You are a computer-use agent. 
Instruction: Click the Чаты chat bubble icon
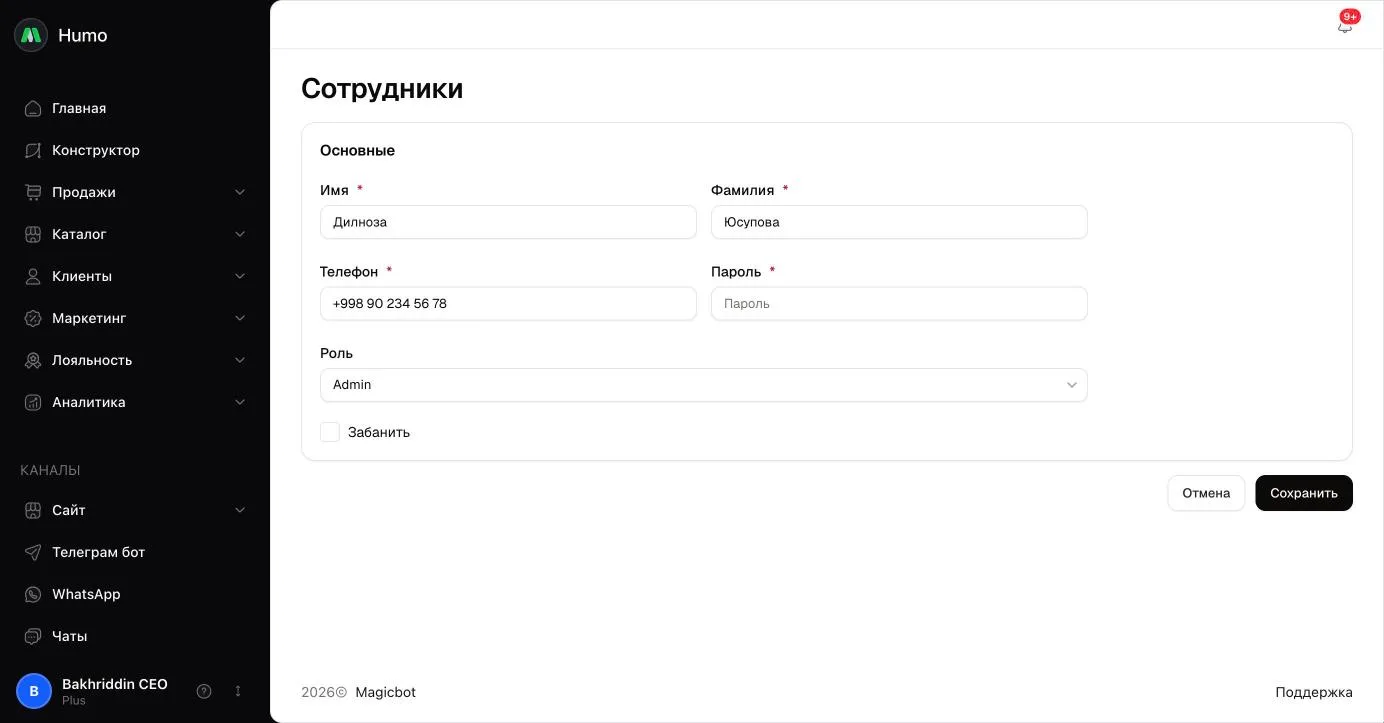pyautogui.click(x=33, y=636)
